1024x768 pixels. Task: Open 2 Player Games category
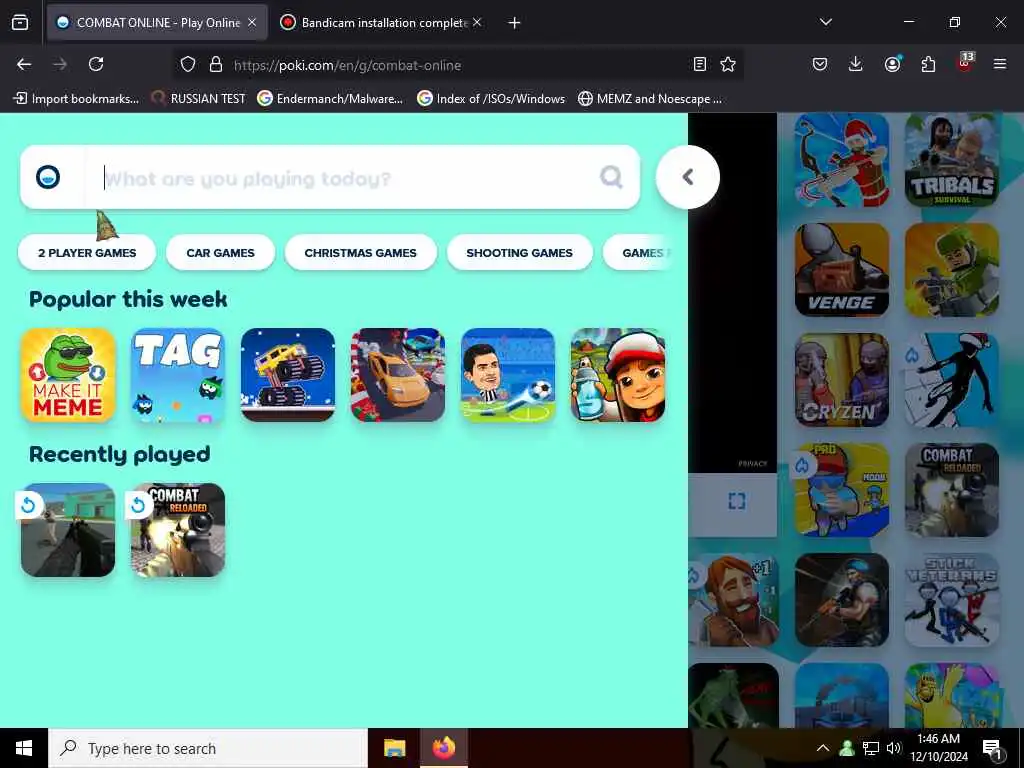pos(87,253)
